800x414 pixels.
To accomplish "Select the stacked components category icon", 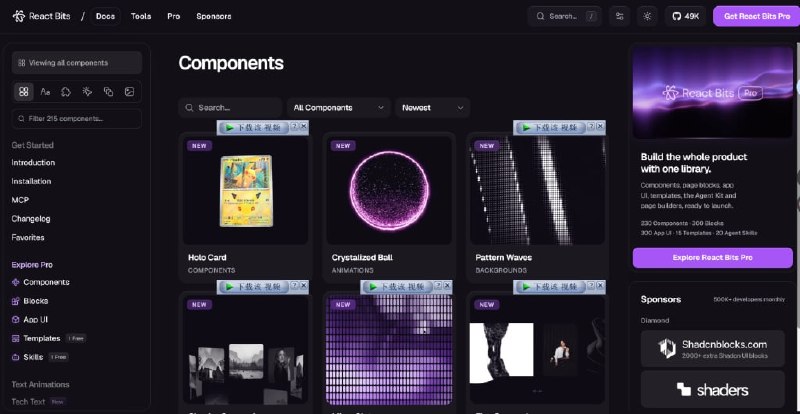I will pyautogui.click(x=108, y=92).
